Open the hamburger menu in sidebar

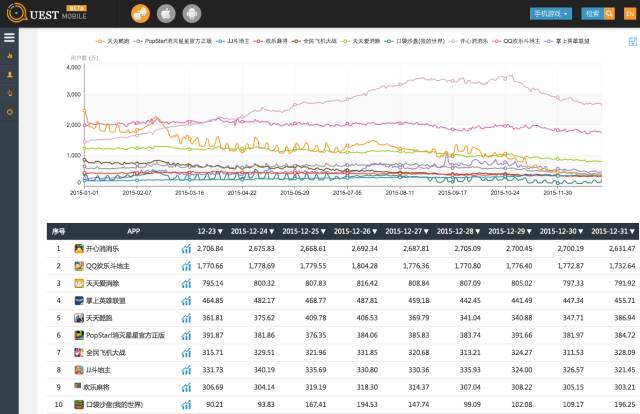9,38
